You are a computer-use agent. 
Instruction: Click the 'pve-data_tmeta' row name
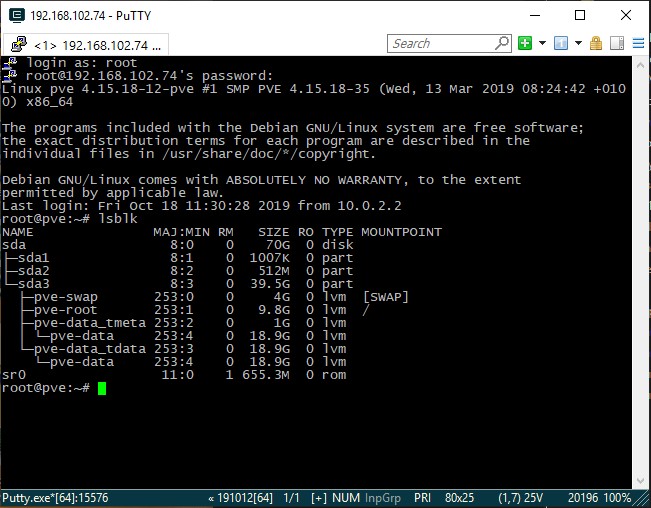(x=90, y=323)
